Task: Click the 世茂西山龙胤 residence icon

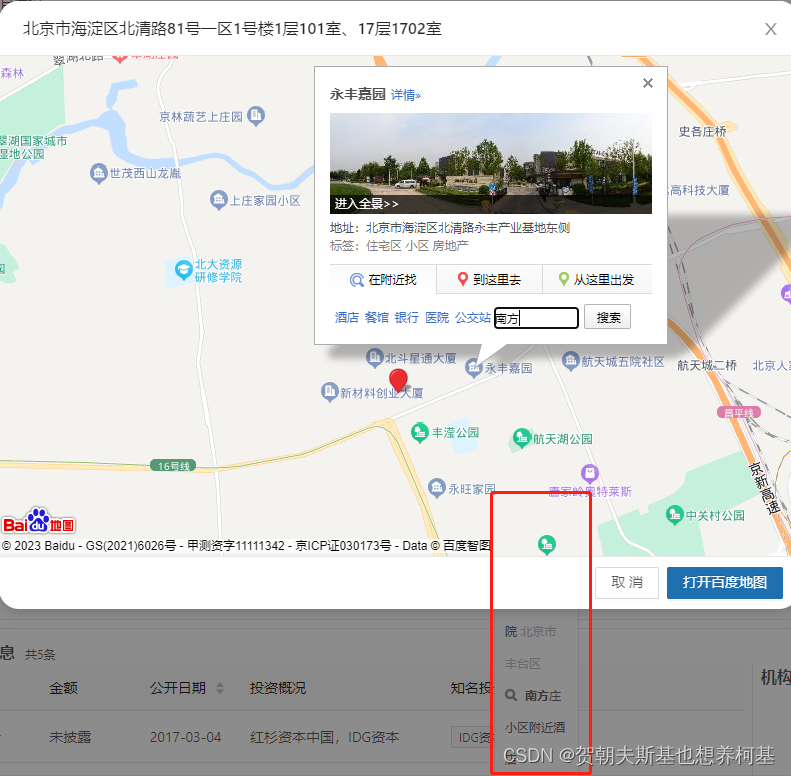Action: click(98, 173)
